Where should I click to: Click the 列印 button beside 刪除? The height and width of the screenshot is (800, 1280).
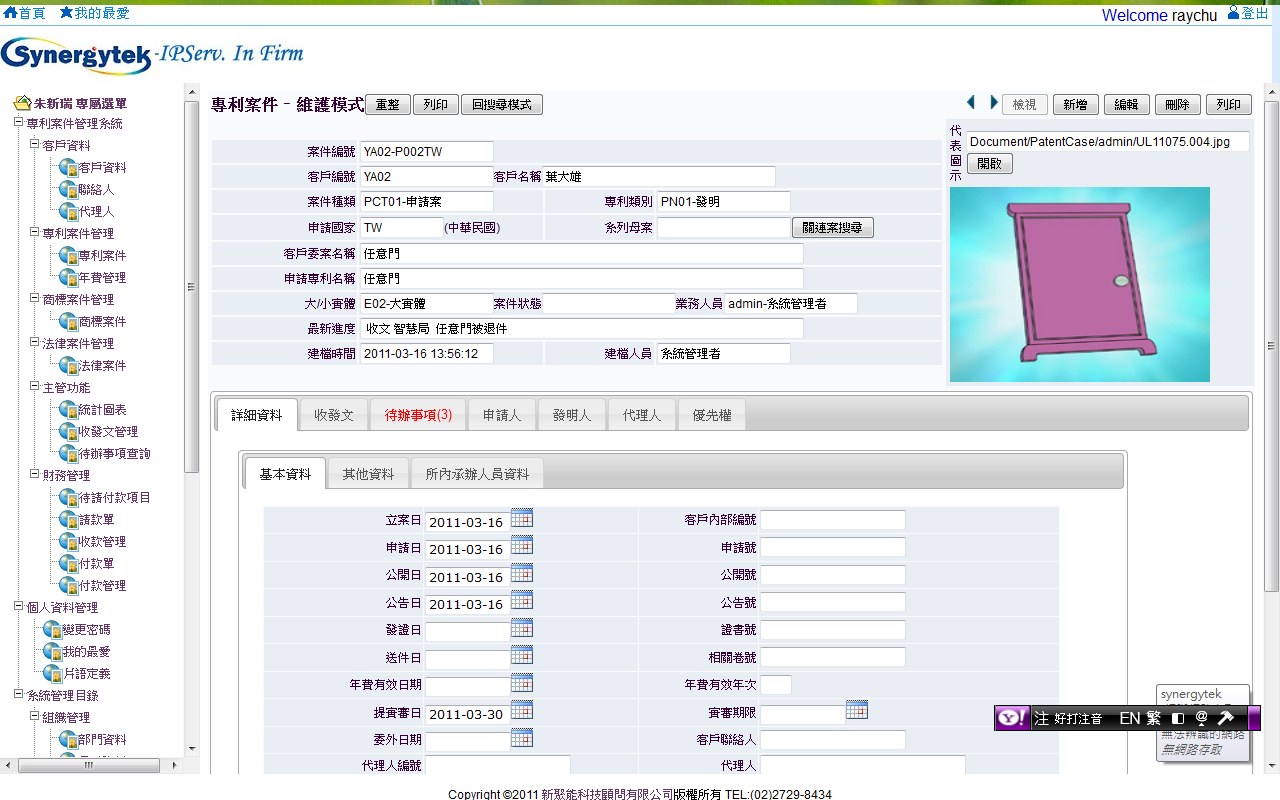pyautogui.click(x=1229, y=105)
